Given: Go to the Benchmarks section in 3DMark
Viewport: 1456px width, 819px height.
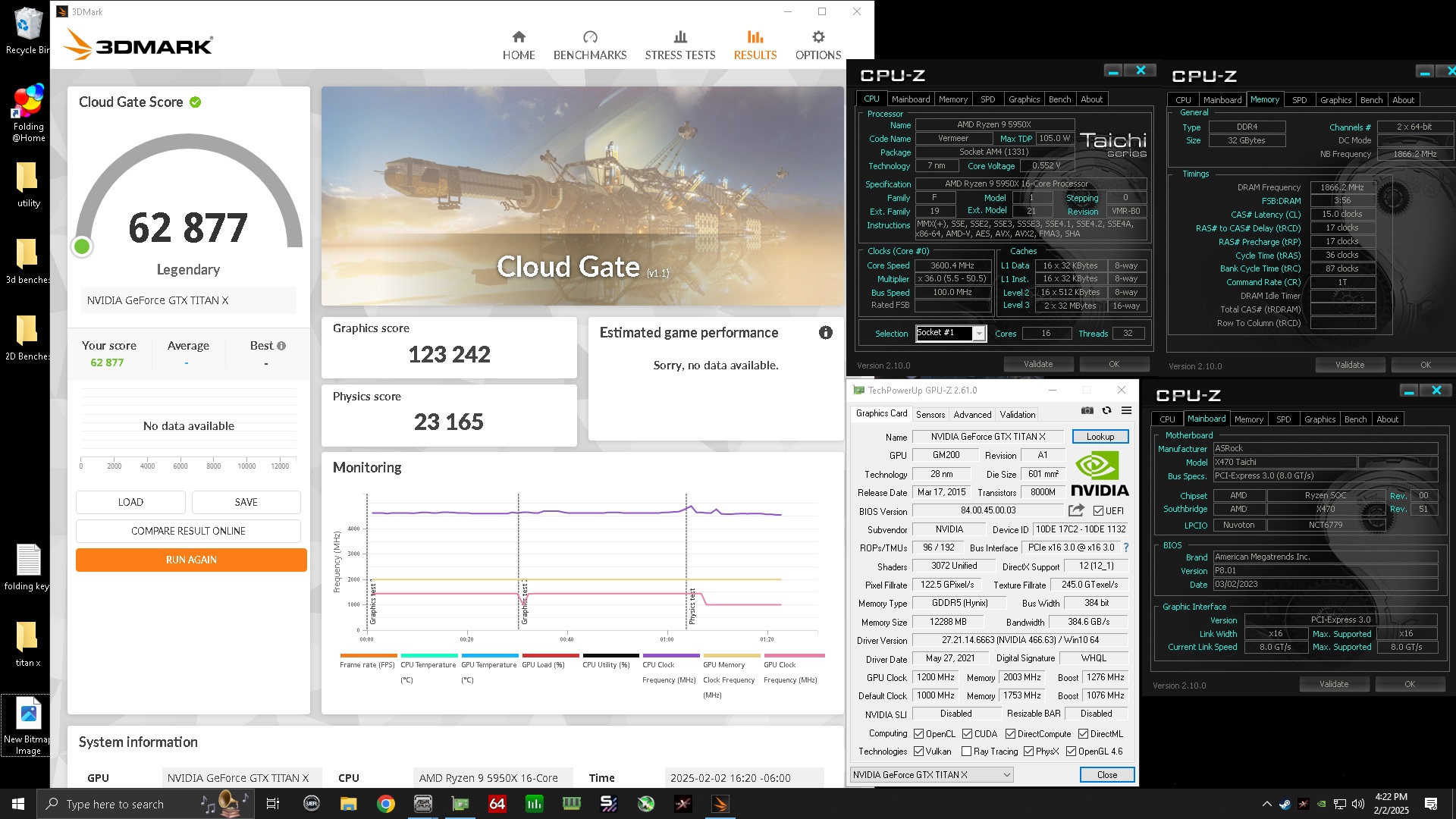Looking at the screenshot, I should (590, 45).
